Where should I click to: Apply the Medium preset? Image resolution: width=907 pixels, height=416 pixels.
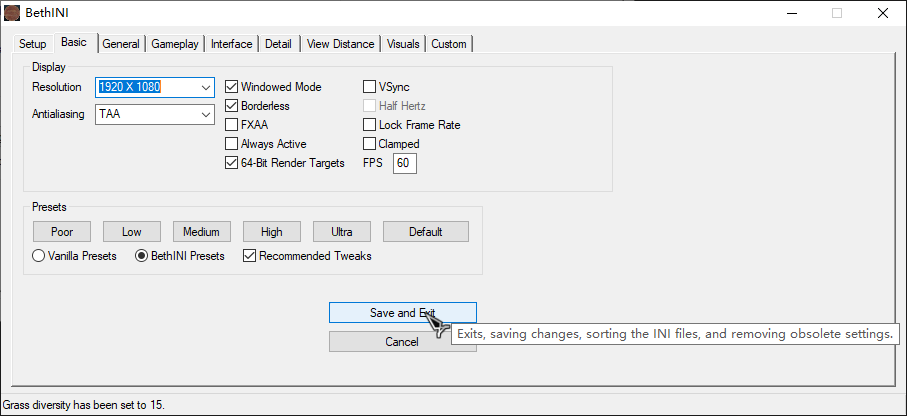202,231
